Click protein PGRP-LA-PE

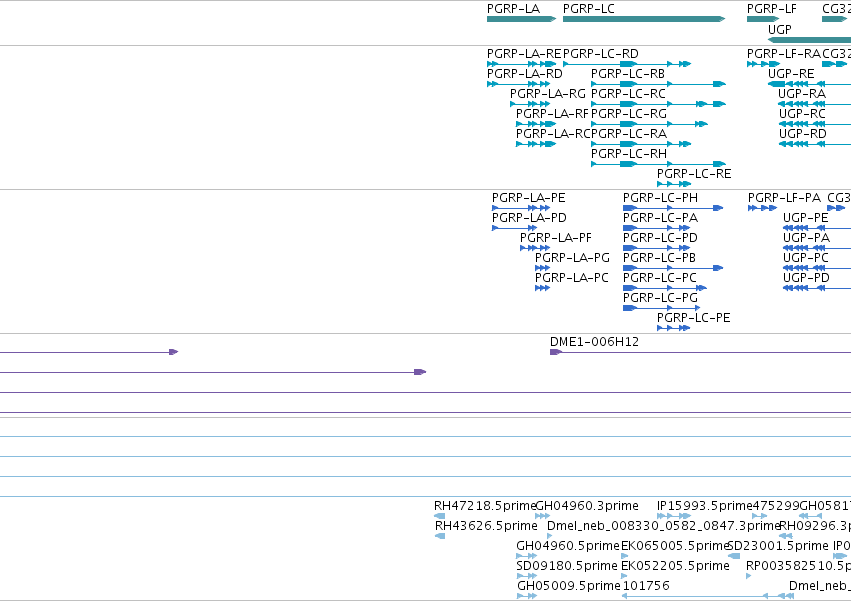click(521, 208)
